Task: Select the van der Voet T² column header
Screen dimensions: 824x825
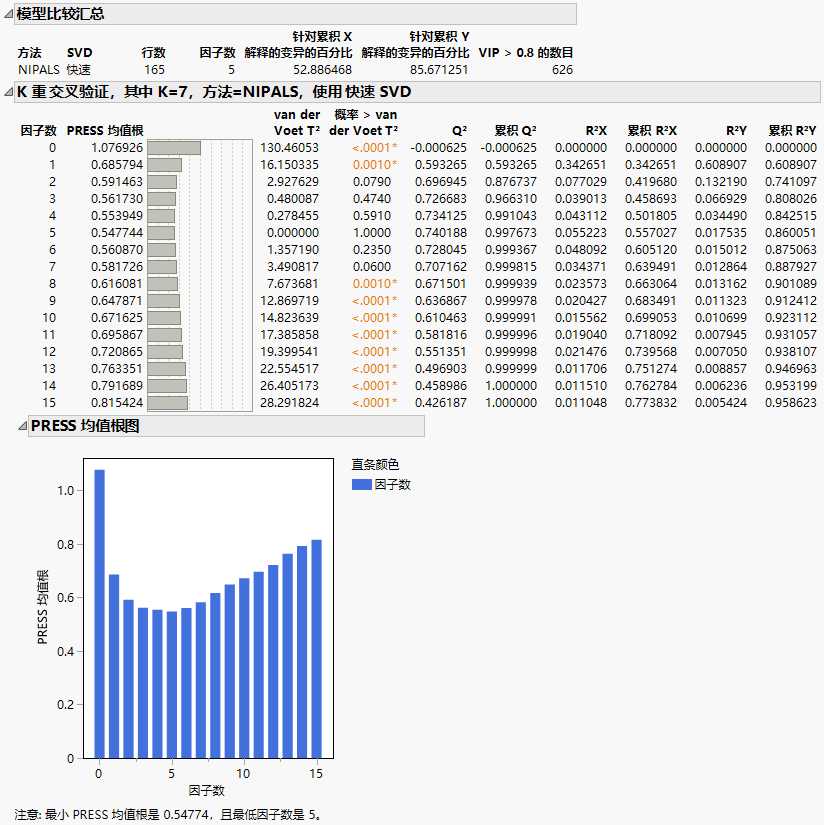Action: [296, 123]
